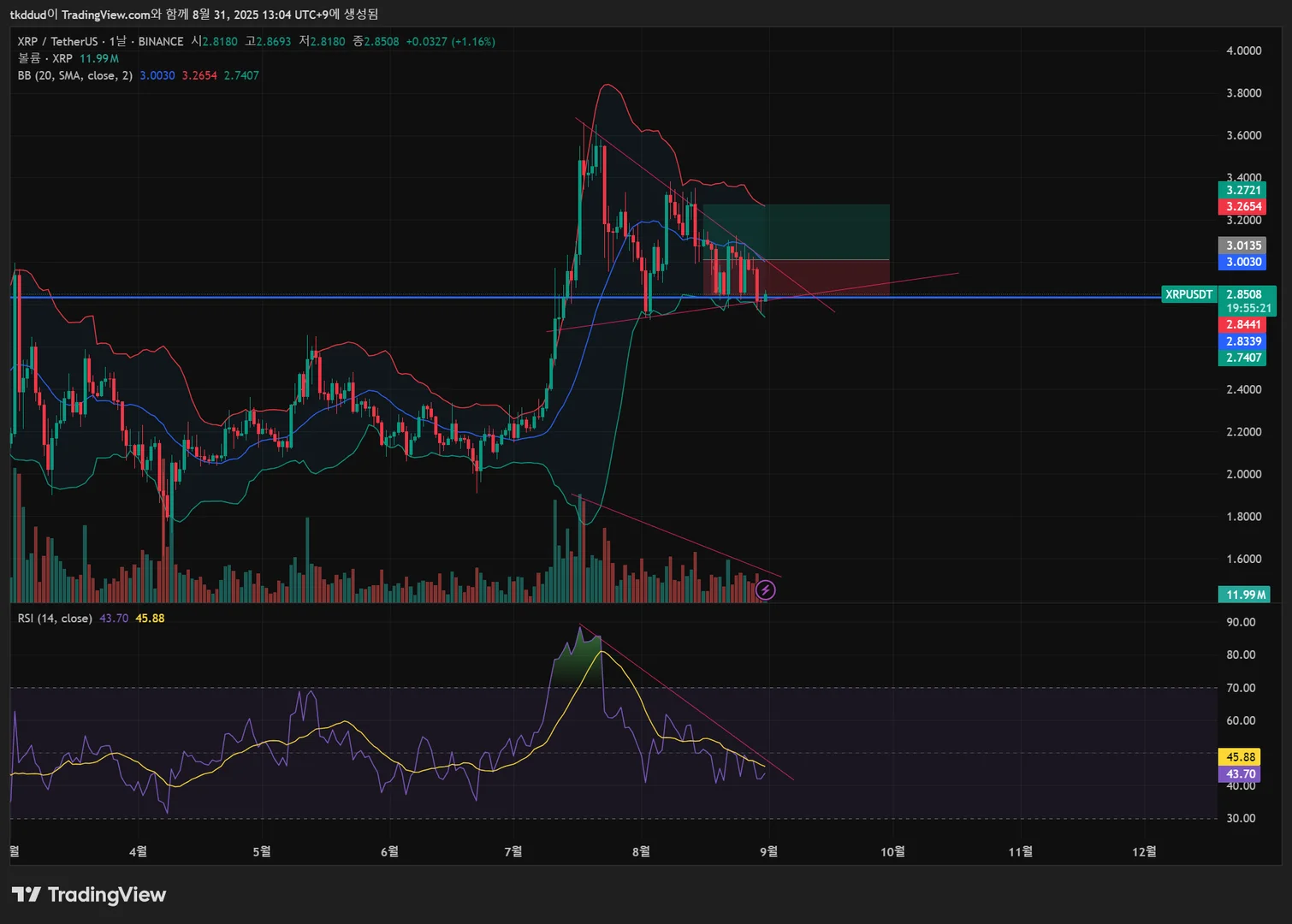Click the yellow 45.88 RSI axis tag
Viewport: 1292px width, 924px height.
pos(1240,757)
